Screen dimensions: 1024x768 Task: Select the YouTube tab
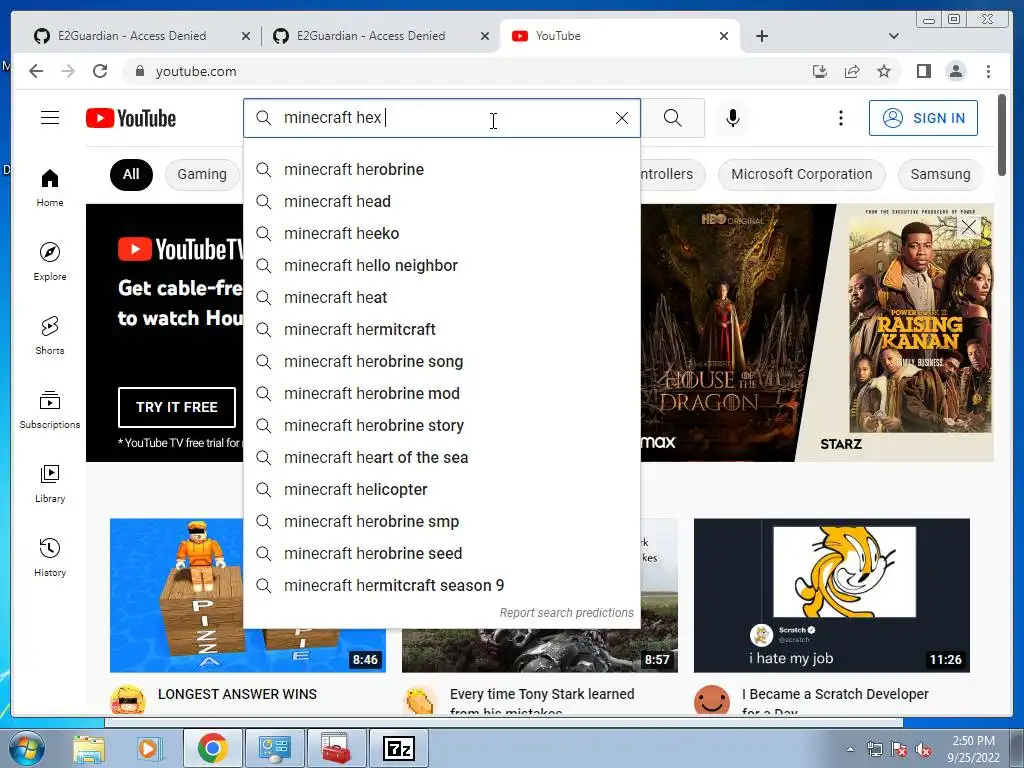[x=619, y=36]
